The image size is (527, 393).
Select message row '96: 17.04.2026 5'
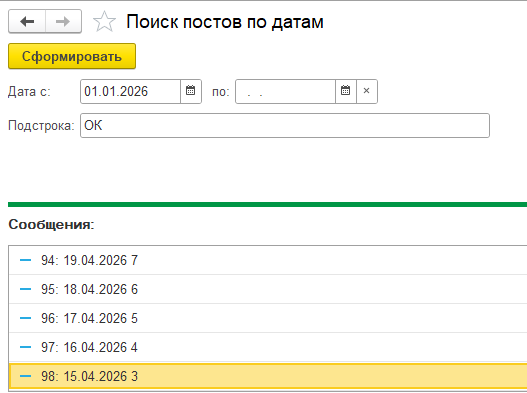click(268, 318)
